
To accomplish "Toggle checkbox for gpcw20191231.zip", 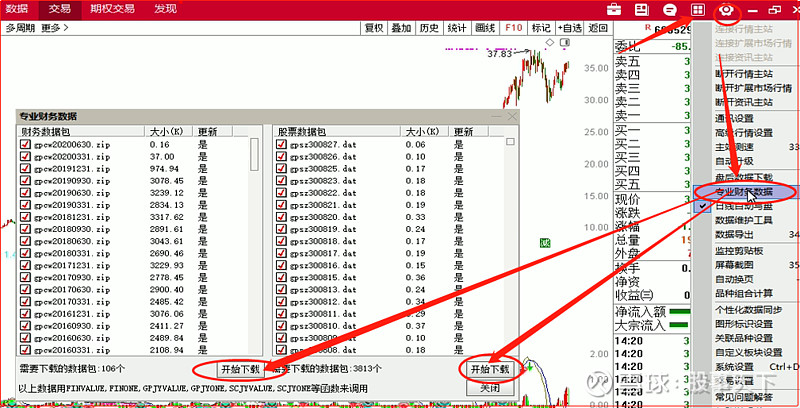I will 25,168.
